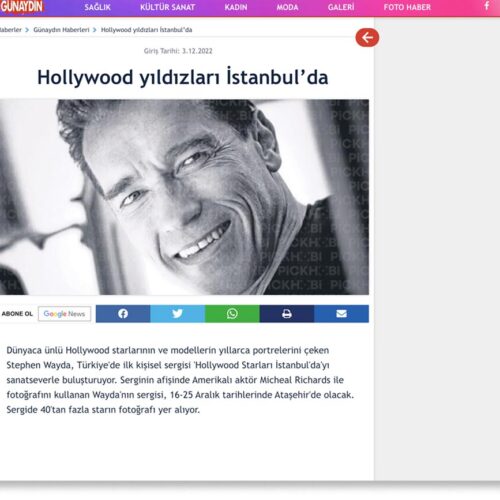Open the SAĞLIK menu item

[97, 7]
